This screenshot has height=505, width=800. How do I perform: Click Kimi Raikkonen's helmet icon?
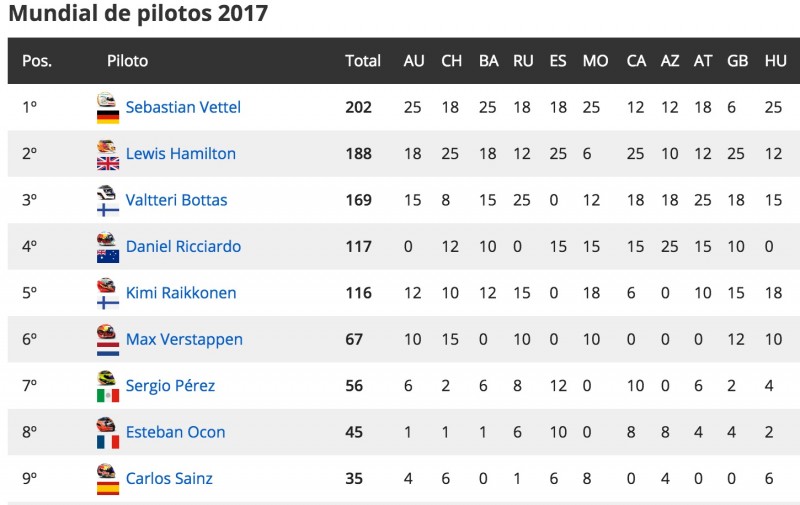click(107, 285)
